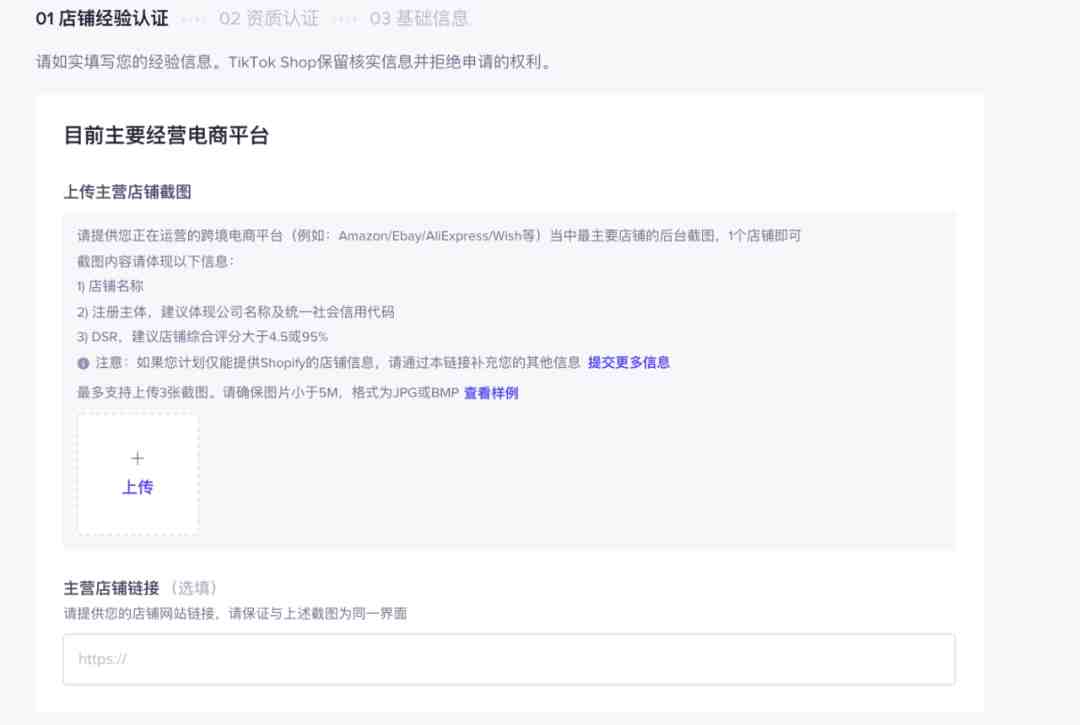This screenshot has height=725, width=1080.
Task: Click the dotted separator after step 01
Action: pyautogui.click(x=194, y=19)
